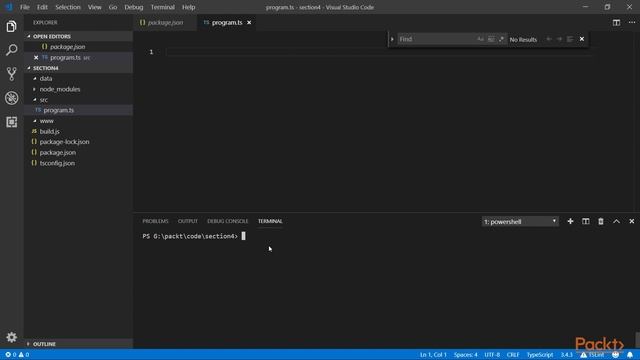Close the terminal panel

click(631, 221)
